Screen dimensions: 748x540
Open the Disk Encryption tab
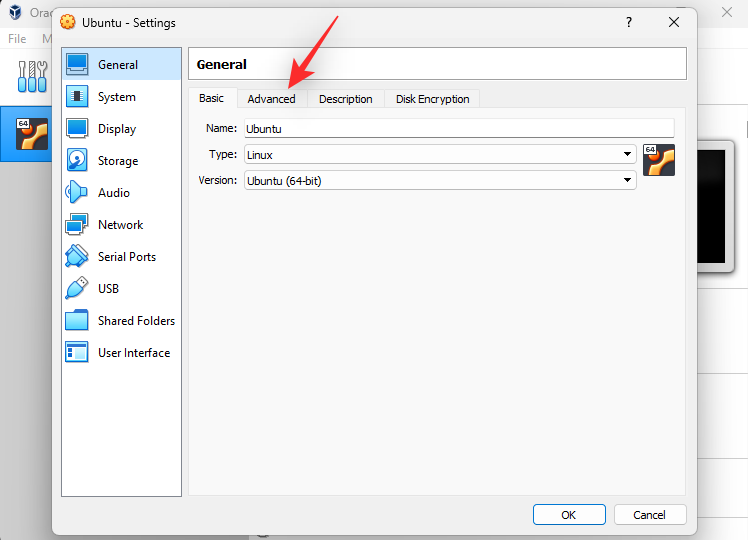432,99
